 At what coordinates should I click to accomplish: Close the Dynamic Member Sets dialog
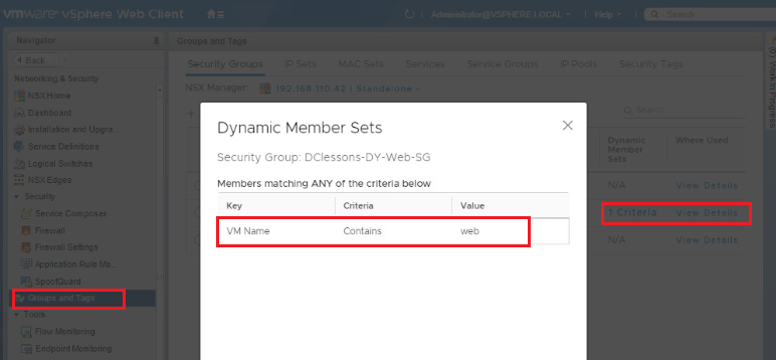coord(568,125)
